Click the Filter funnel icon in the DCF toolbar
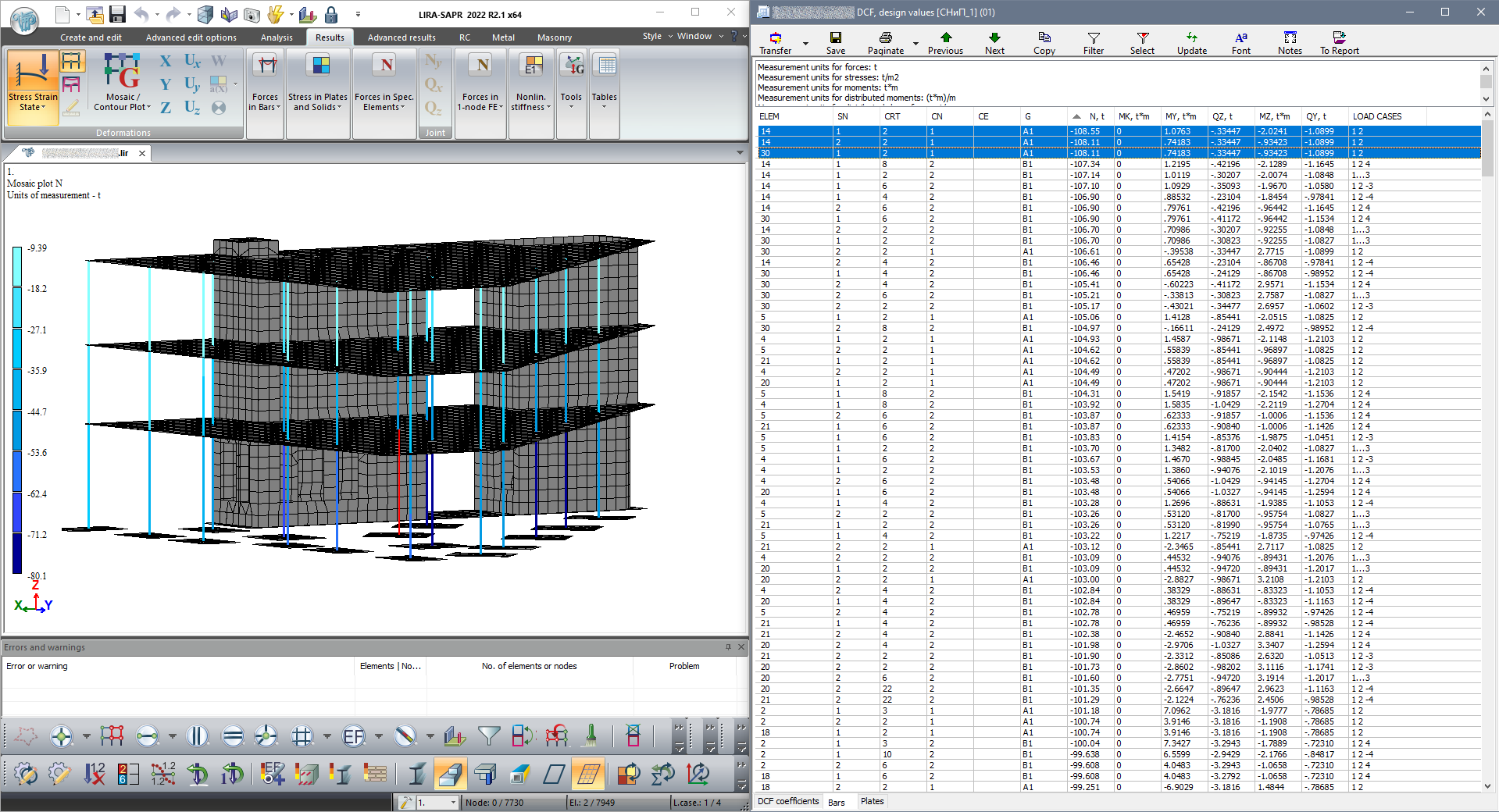This screenshot has width=1499, height=812. (x=1093, y=38)
